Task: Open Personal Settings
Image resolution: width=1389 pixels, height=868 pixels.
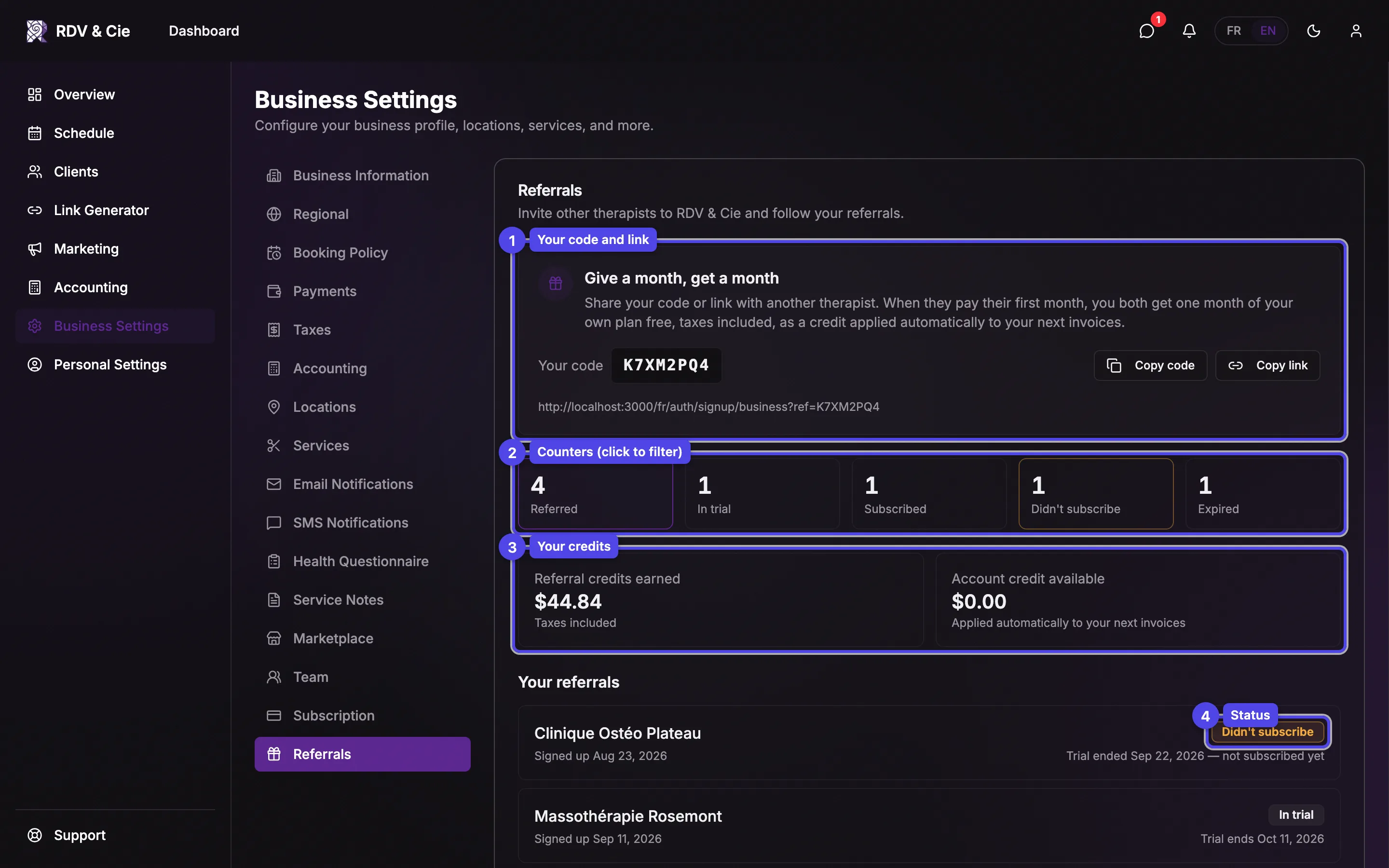Action: 115,365
